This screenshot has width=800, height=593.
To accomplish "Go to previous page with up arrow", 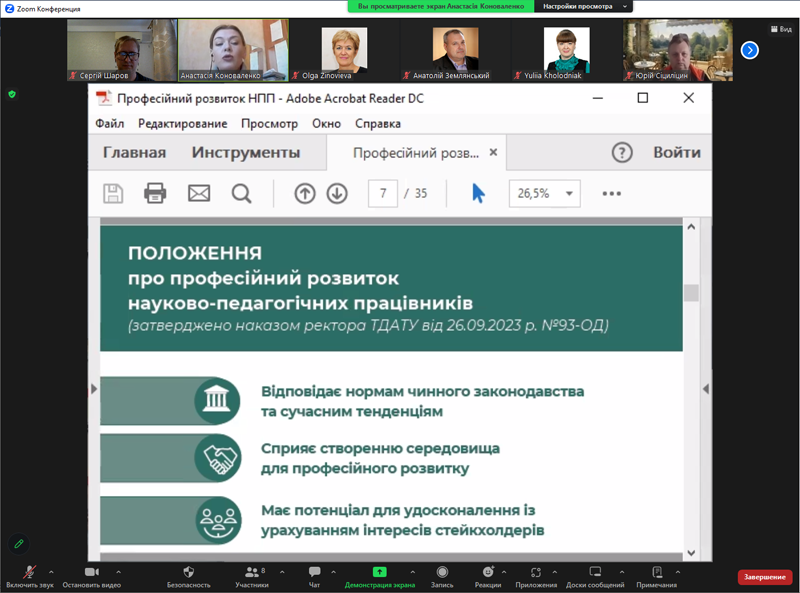I will (x=305, y=194).
